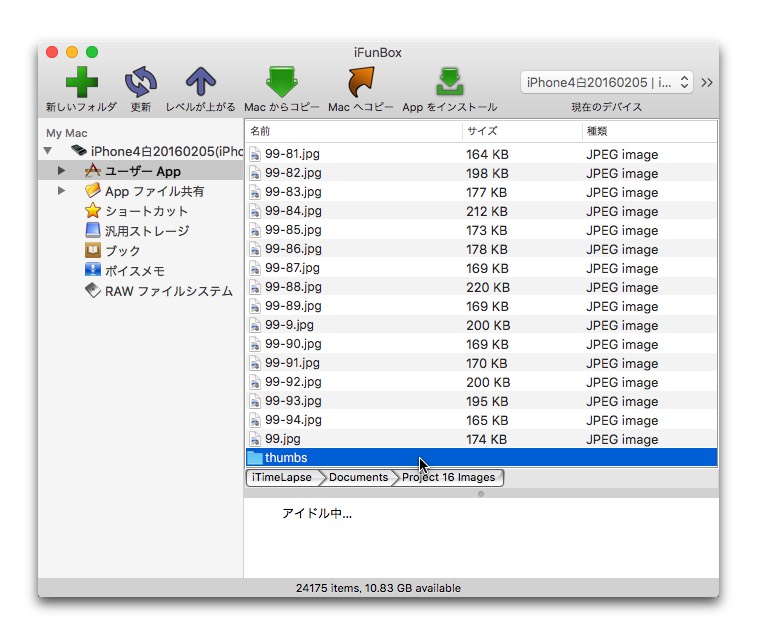This screenshot has height=640, width=758.
Task: Select file 99-84.jpg
Action: coord(481,211)
